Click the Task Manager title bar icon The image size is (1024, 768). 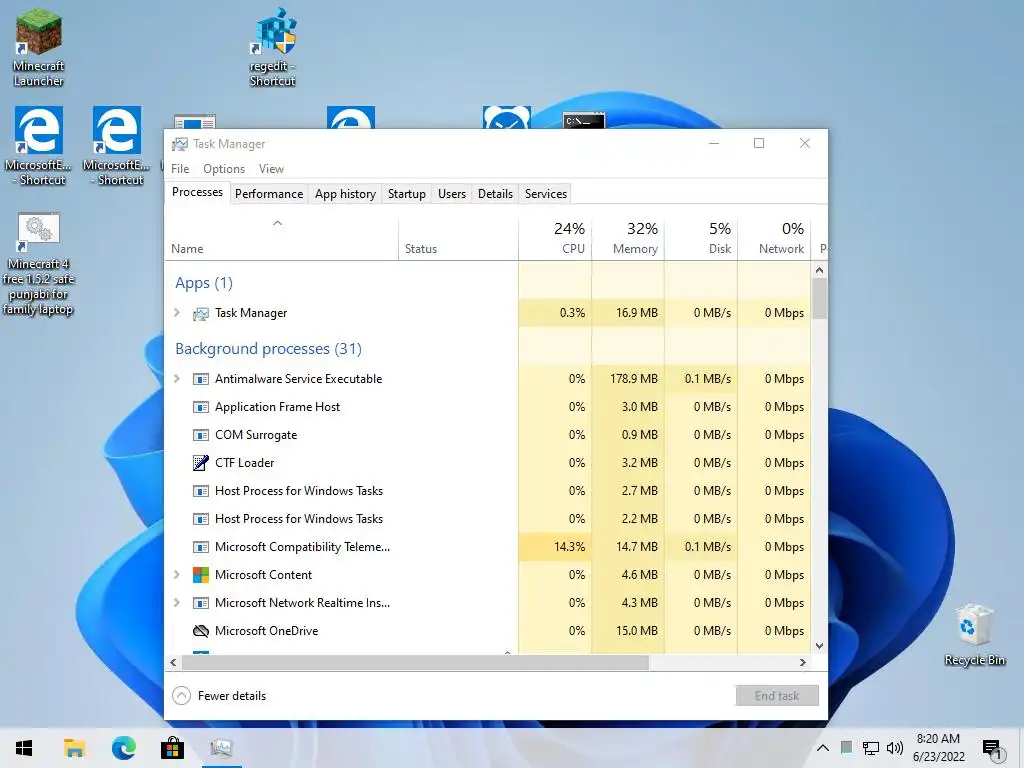180,144
